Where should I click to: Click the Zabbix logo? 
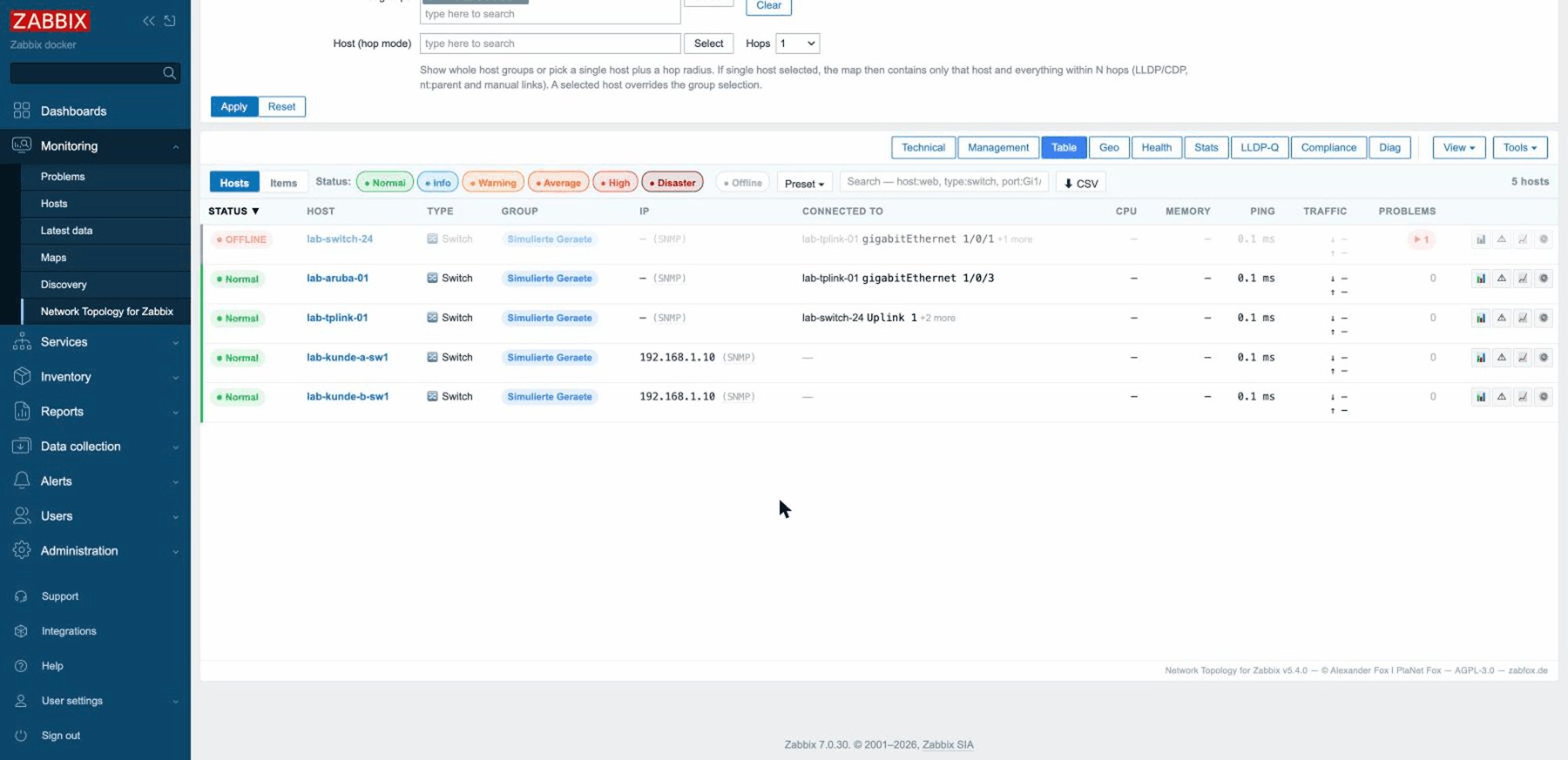pyautogui.click(x=49, y=20)
